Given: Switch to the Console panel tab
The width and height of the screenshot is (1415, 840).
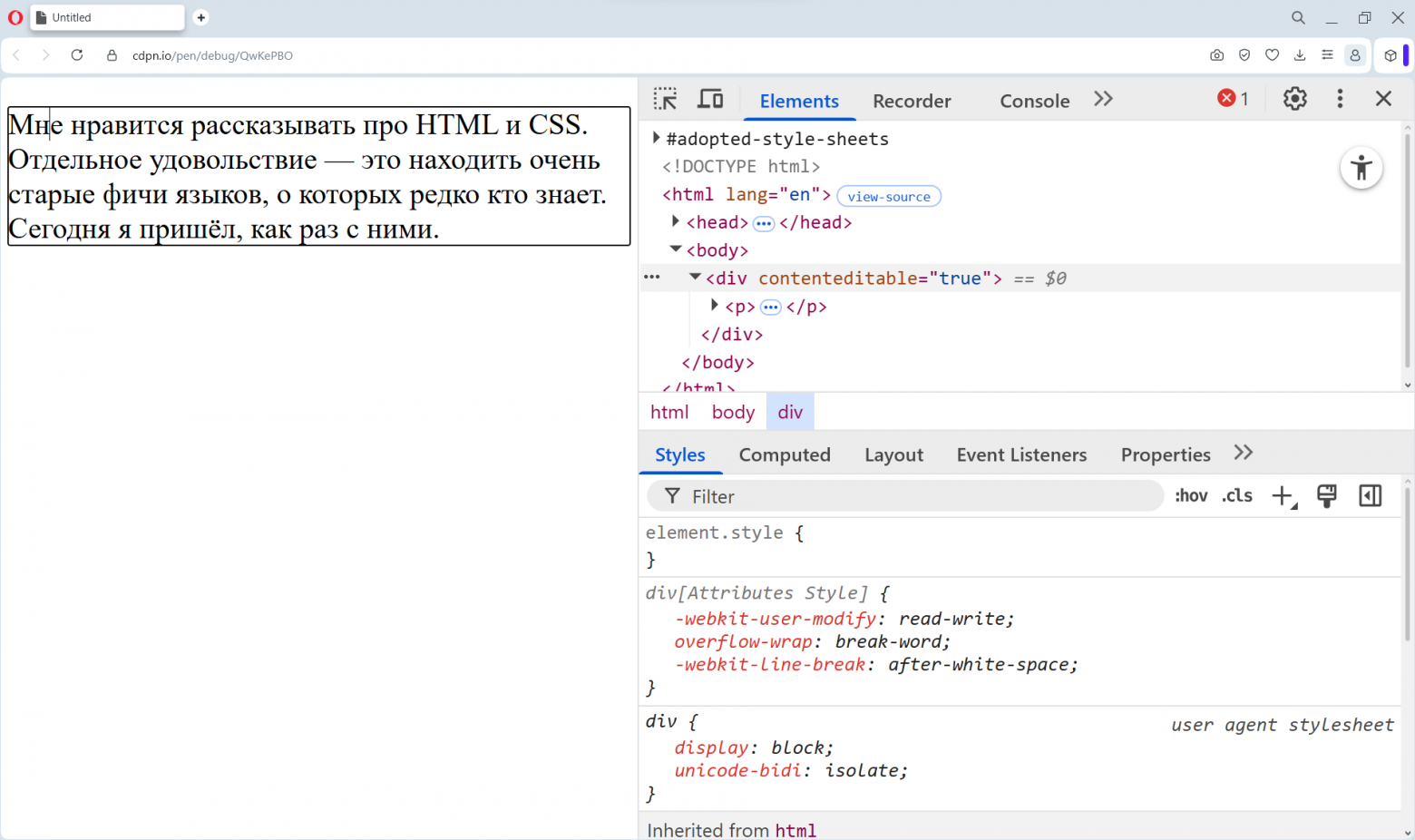Looking at the screenshot, I should (x=1035, y=101).
